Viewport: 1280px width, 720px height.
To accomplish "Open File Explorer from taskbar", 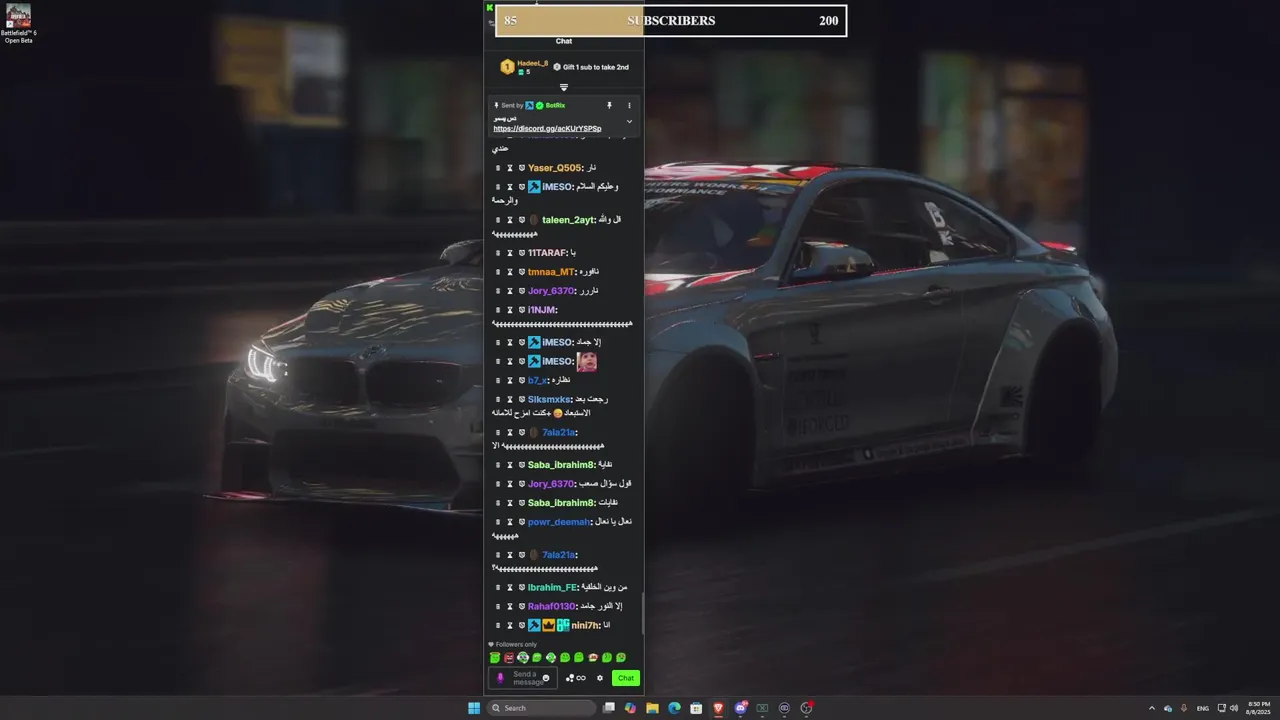I will tap(652, 708).
